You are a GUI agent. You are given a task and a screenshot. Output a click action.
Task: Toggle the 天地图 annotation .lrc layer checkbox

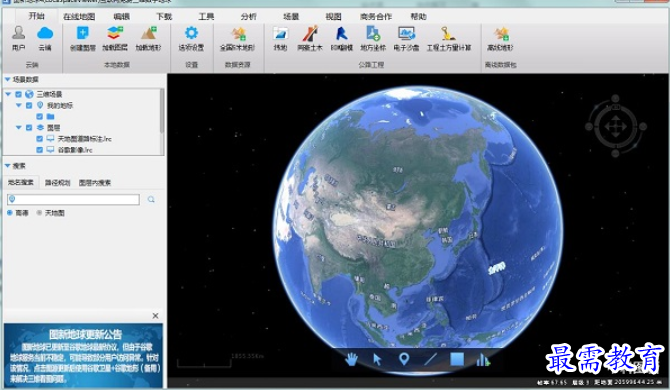[40, 138]
